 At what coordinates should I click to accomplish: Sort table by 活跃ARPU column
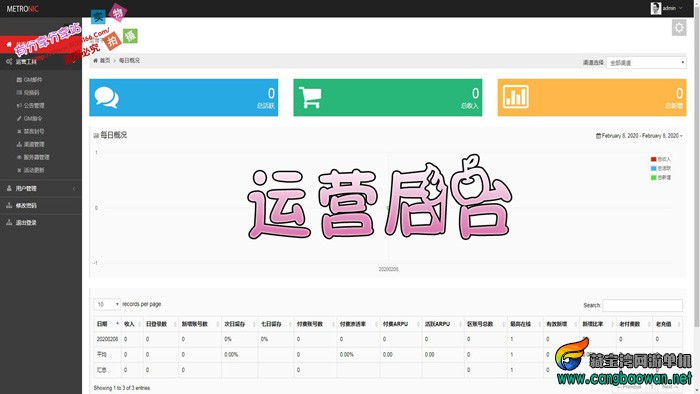pyautogui.click(x=443, y=324)
